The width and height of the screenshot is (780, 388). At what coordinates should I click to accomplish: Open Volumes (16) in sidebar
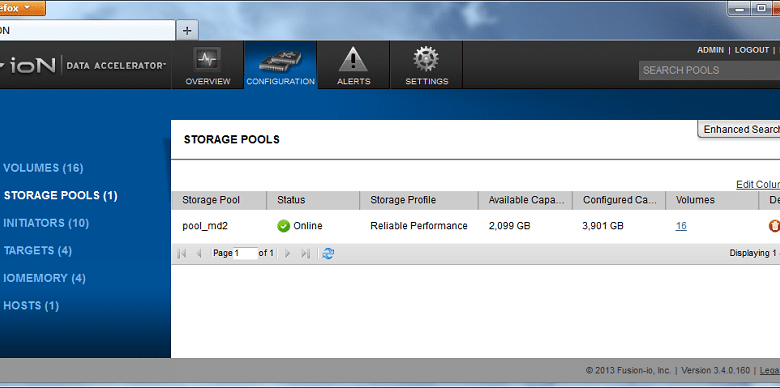[43, 168]
